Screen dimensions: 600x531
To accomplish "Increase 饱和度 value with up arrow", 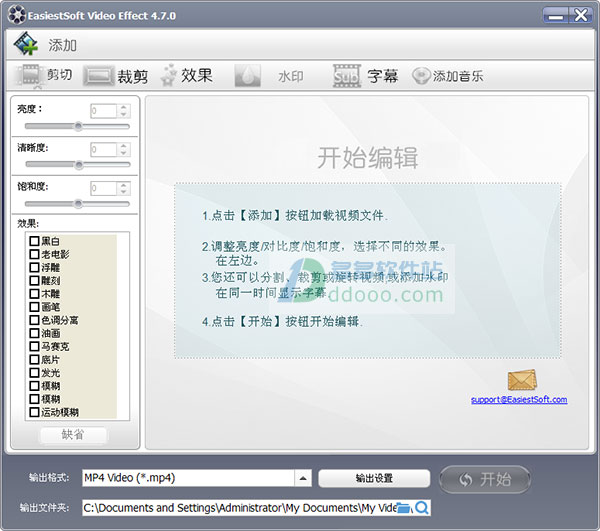I will (x=123, y=185).
